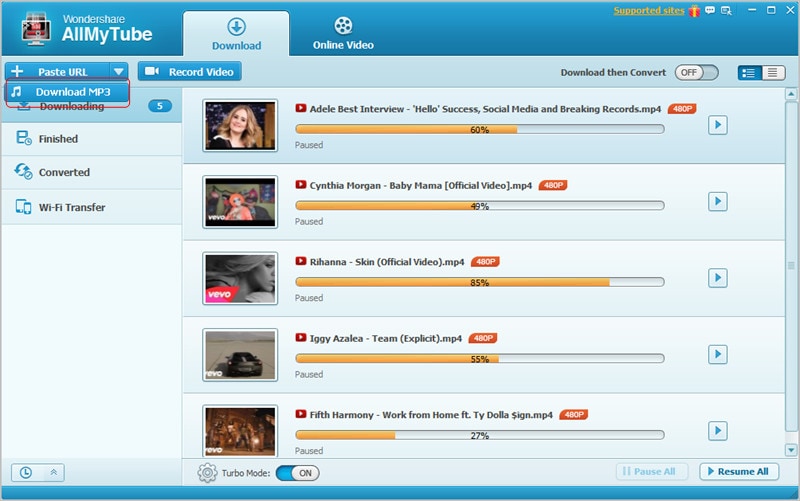
Task: Click the Paused status under Cynthia Morgan
Action: pyautogui.click(x=309, y=221)
